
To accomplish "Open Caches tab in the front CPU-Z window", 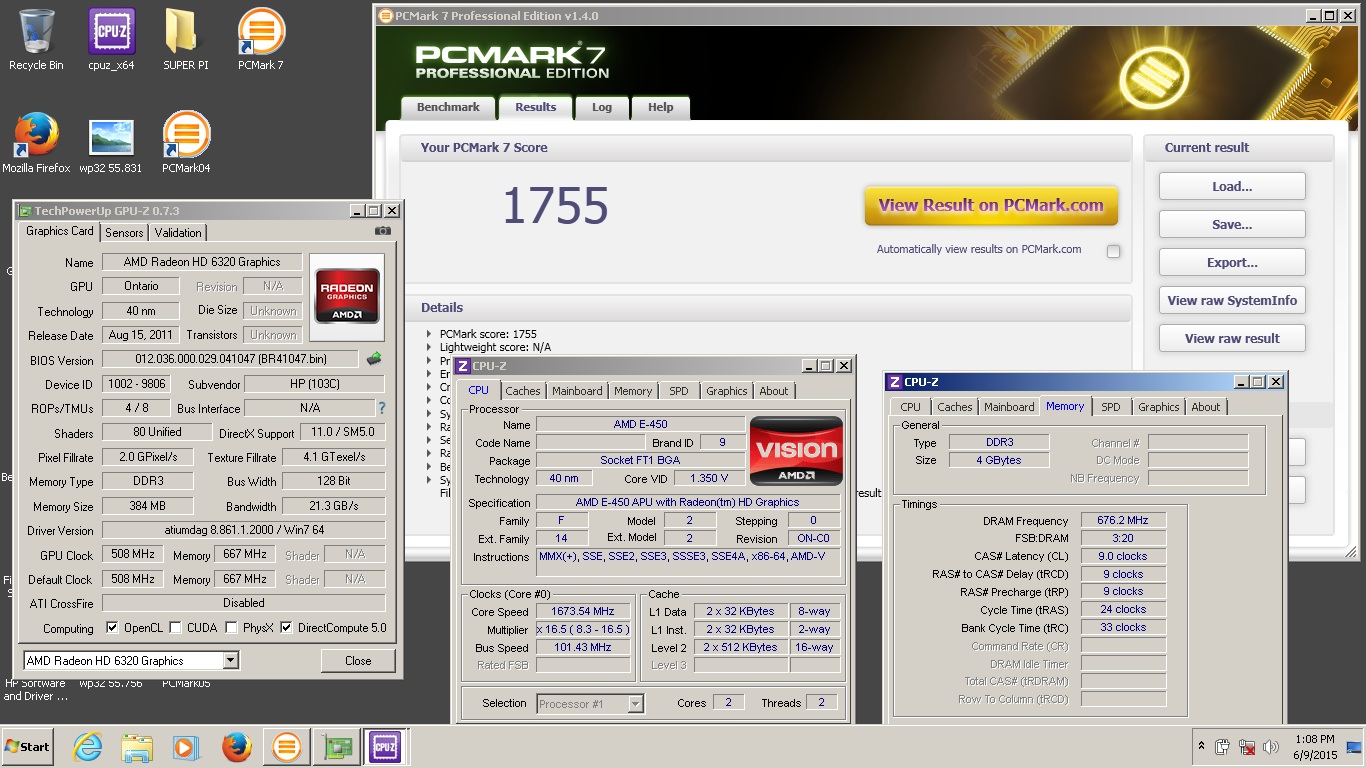I will [523, 391].
